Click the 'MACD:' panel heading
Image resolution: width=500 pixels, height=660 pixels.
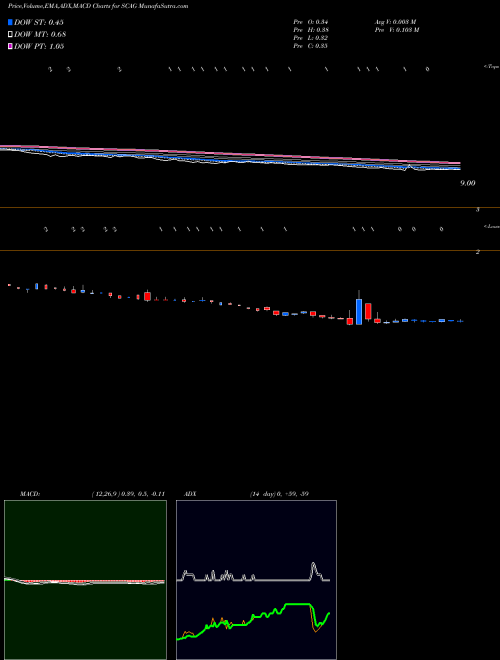pos(30,494)
